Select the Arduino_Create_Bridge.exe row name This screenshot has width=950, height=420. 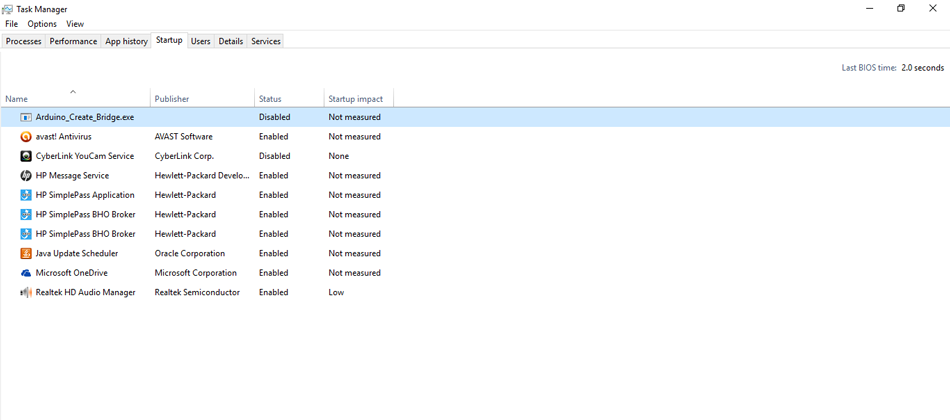85,117
